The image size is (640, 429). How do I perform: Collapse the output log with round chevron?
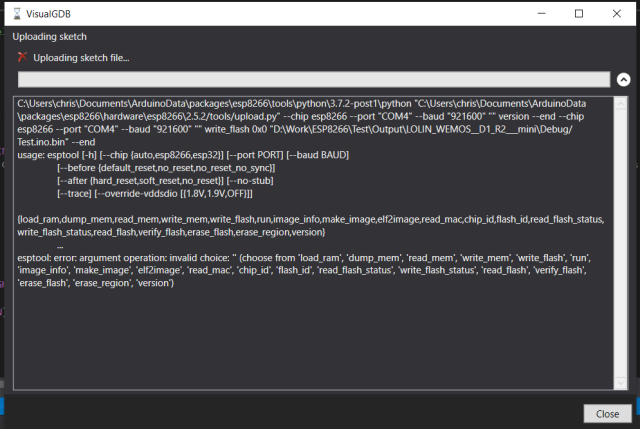coord(623,79)
